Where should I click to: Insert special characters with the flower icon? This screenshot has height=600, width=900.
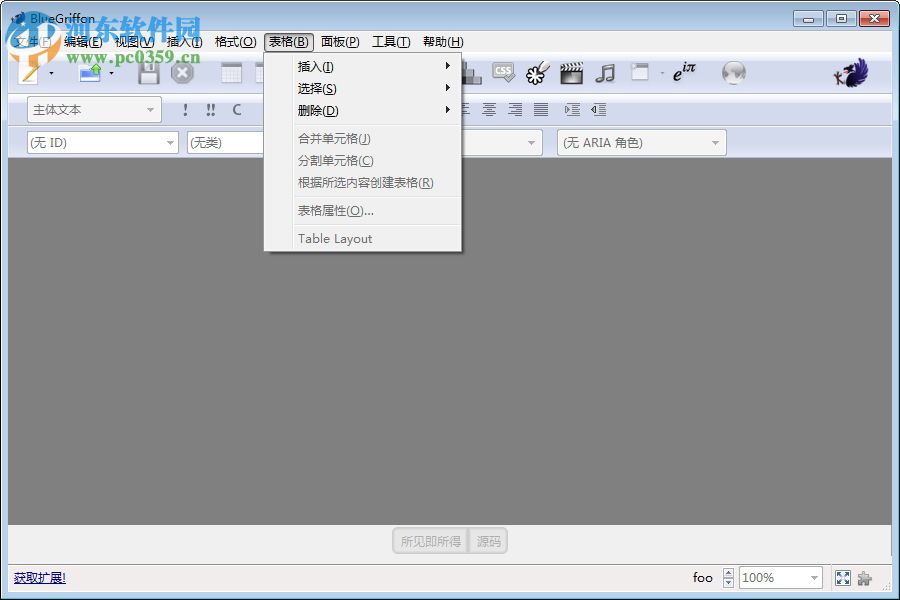tap(536, 73)
